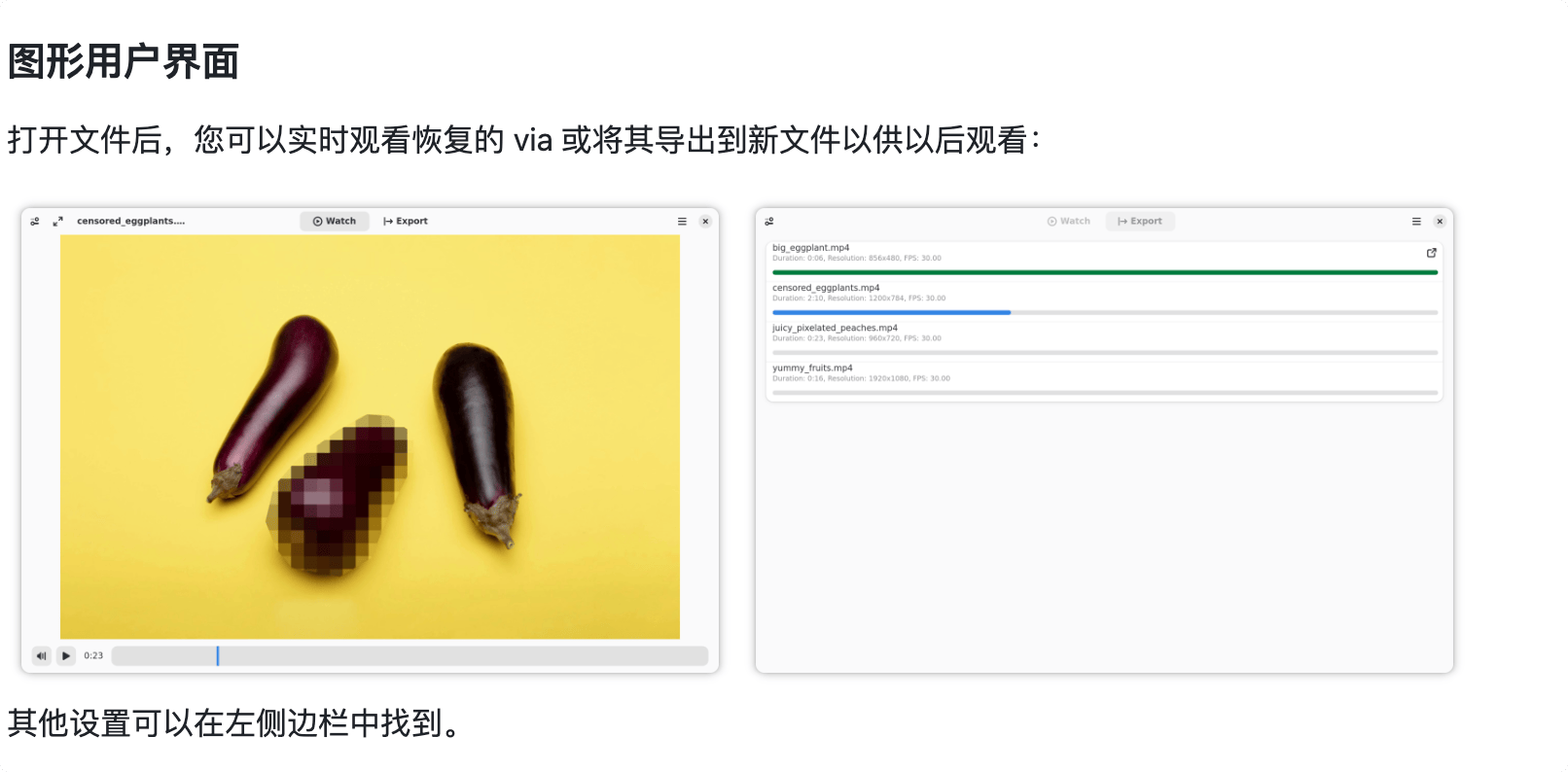The width and height of the screenshot is (1568, 772).
Task: Open hamburger menu in the player window
Action: 682,222
